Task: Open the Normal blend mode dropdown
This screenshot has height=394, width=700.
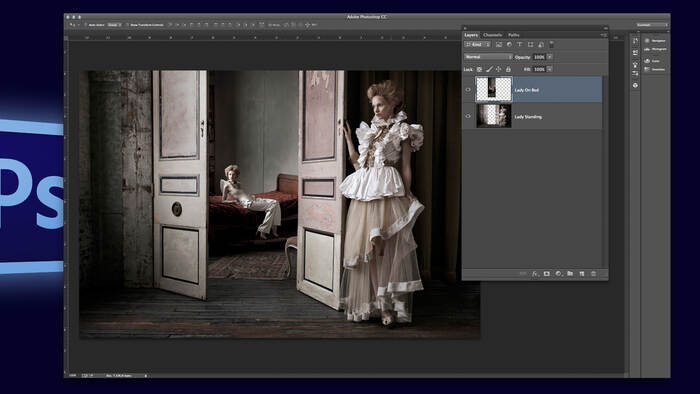Action: (488, 57)
